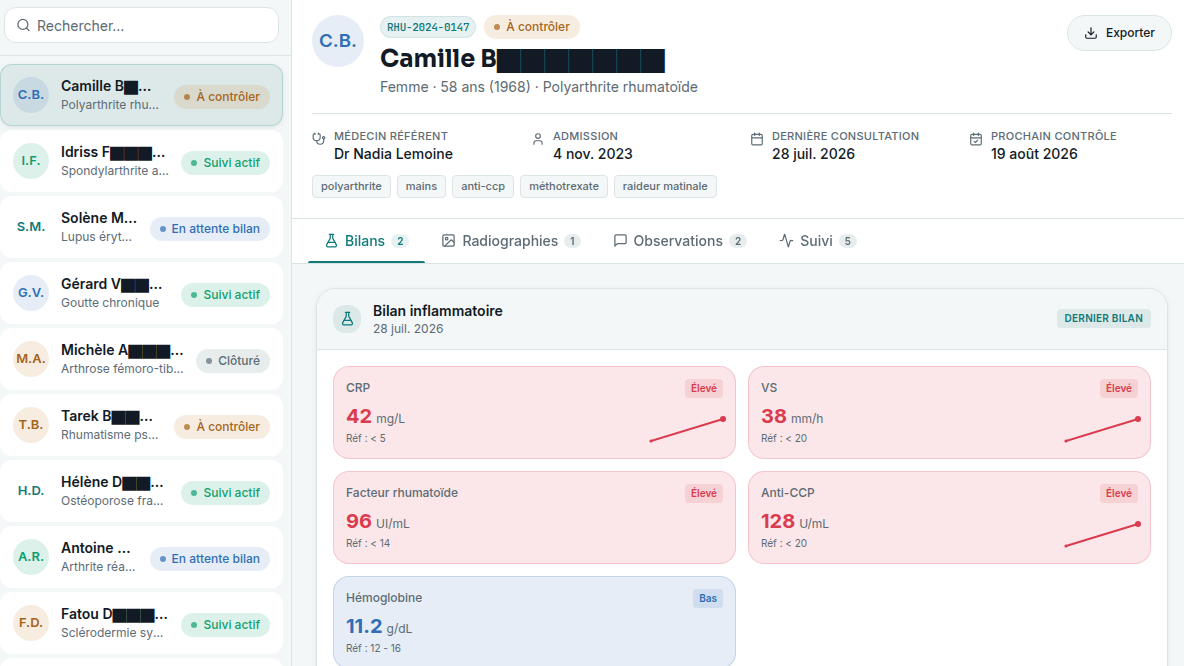Click the flask icon in Bilan inflammatoire header

click(x=347, y=319)
